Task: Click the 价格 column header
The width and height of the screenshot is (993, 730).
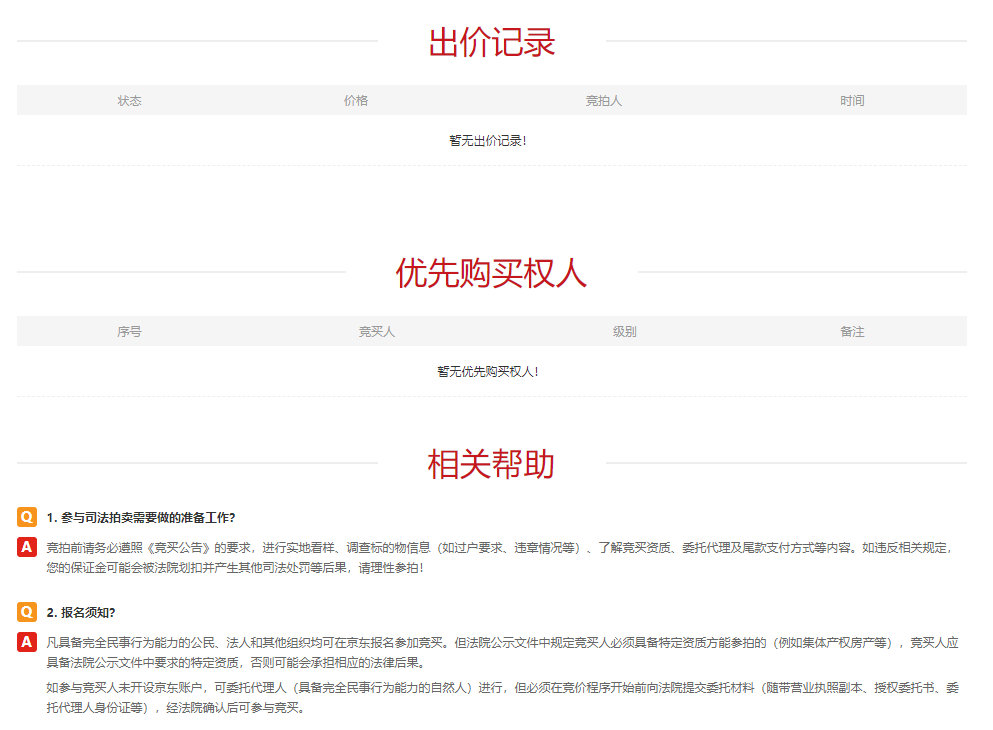Action: point(356,101)
